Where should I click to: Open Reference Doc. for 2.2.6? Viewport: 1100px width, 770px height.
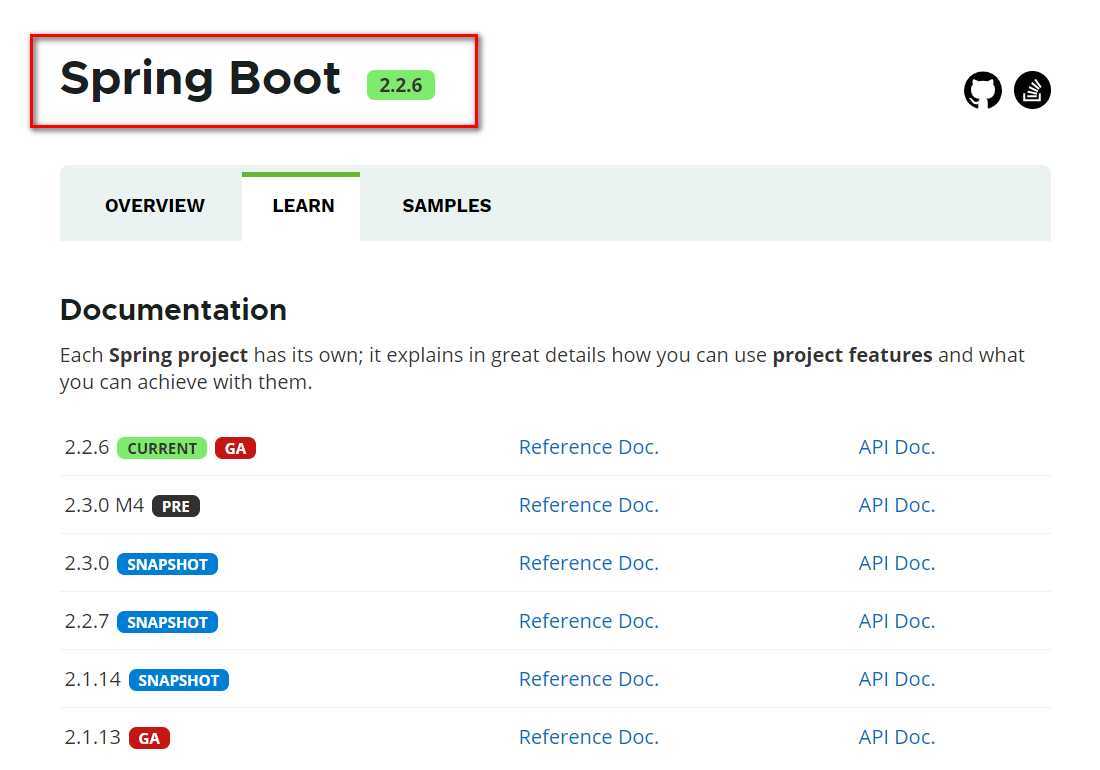[x=589, y=447]
